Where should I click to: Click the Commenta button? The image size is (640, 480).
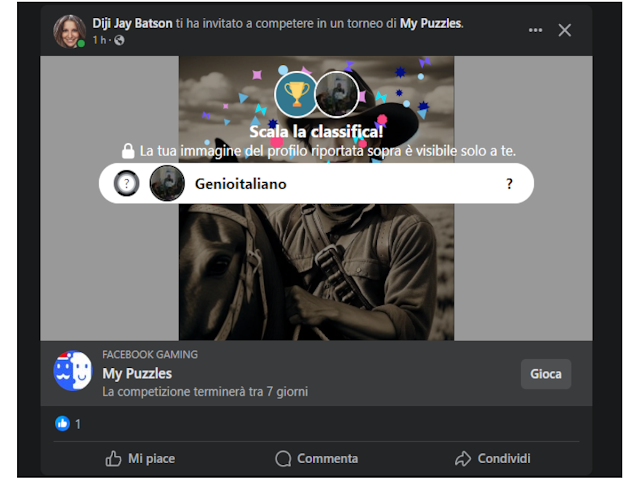(x=316, y=459)
